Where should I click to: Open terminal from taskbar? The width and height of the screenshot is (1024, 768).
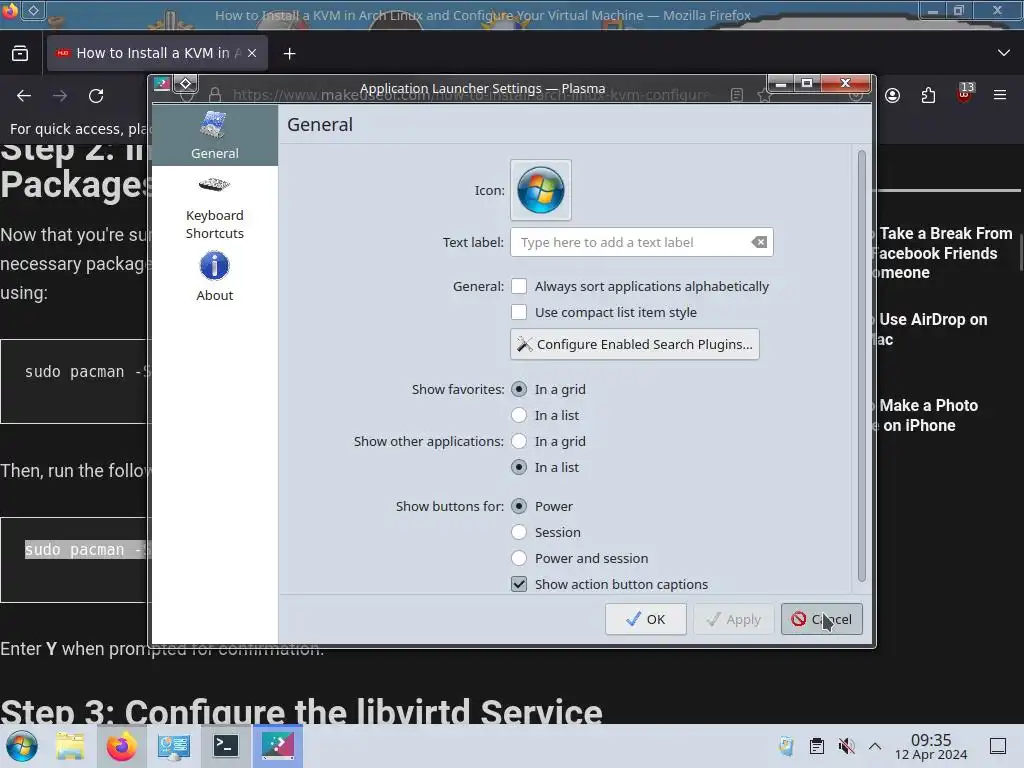(225, 746)
